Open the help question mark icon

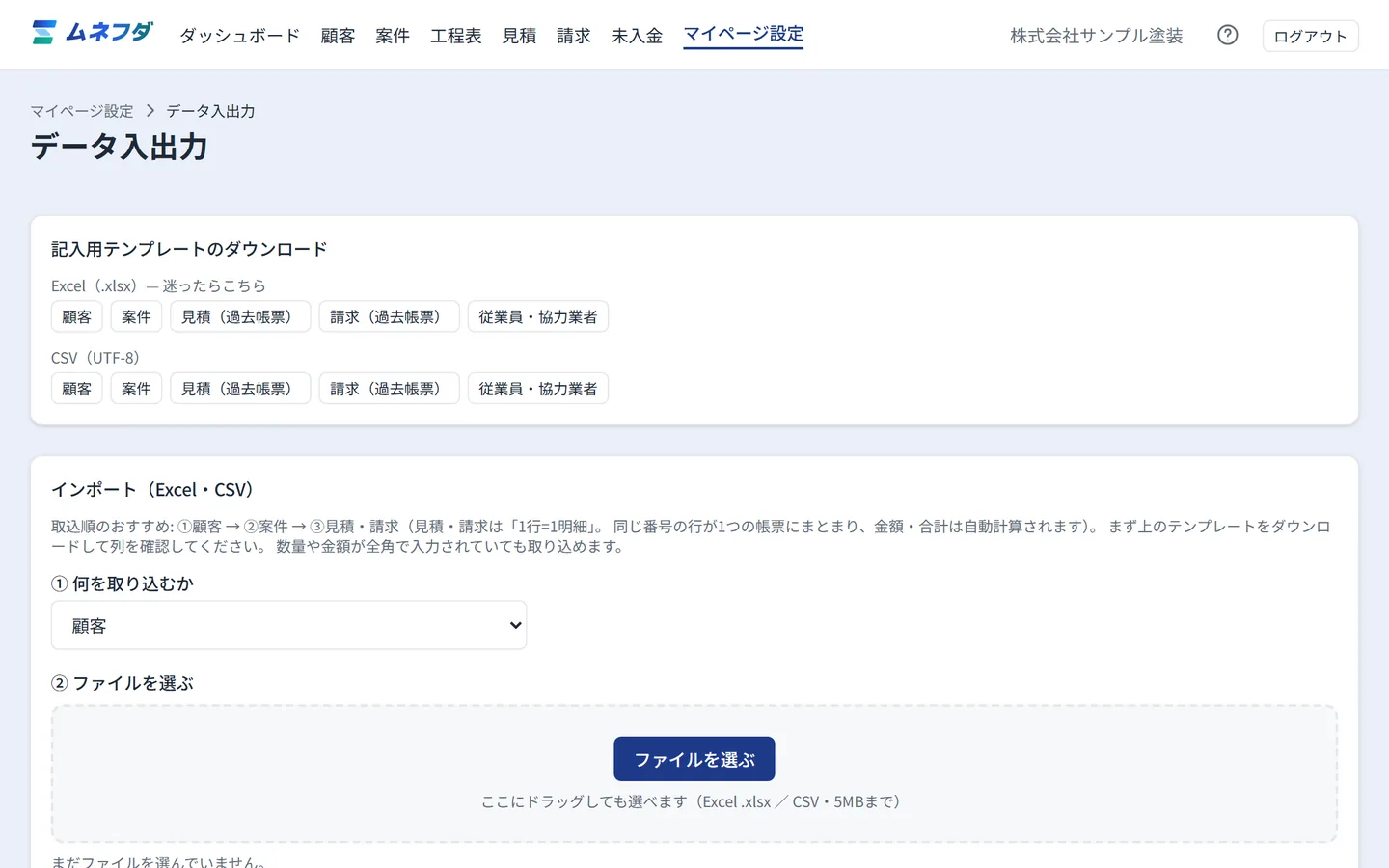coord(1227,35)
